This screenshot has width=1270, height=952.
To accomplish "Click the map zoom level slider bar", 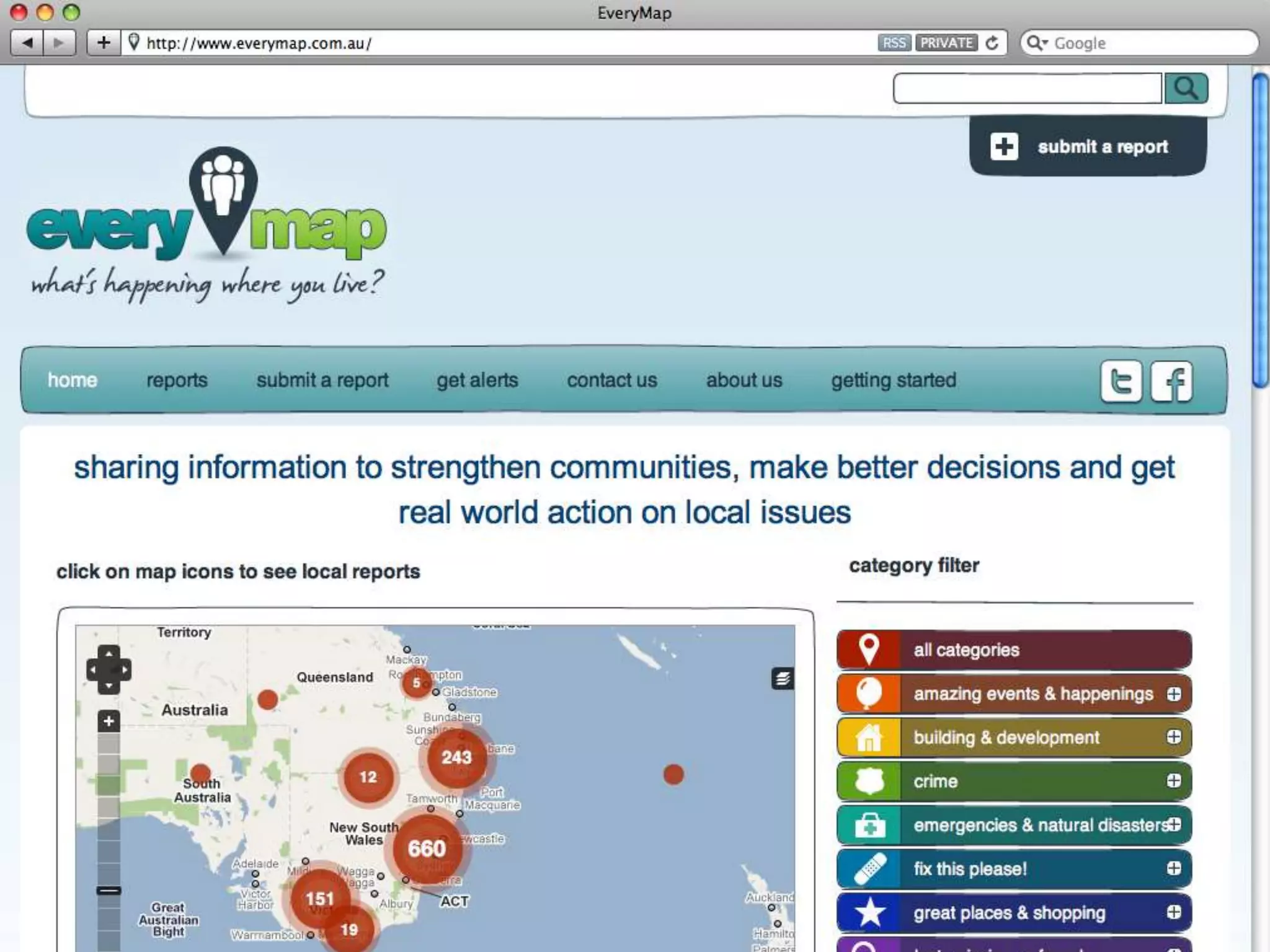I will pyautogui.click(x=109, y=806).
